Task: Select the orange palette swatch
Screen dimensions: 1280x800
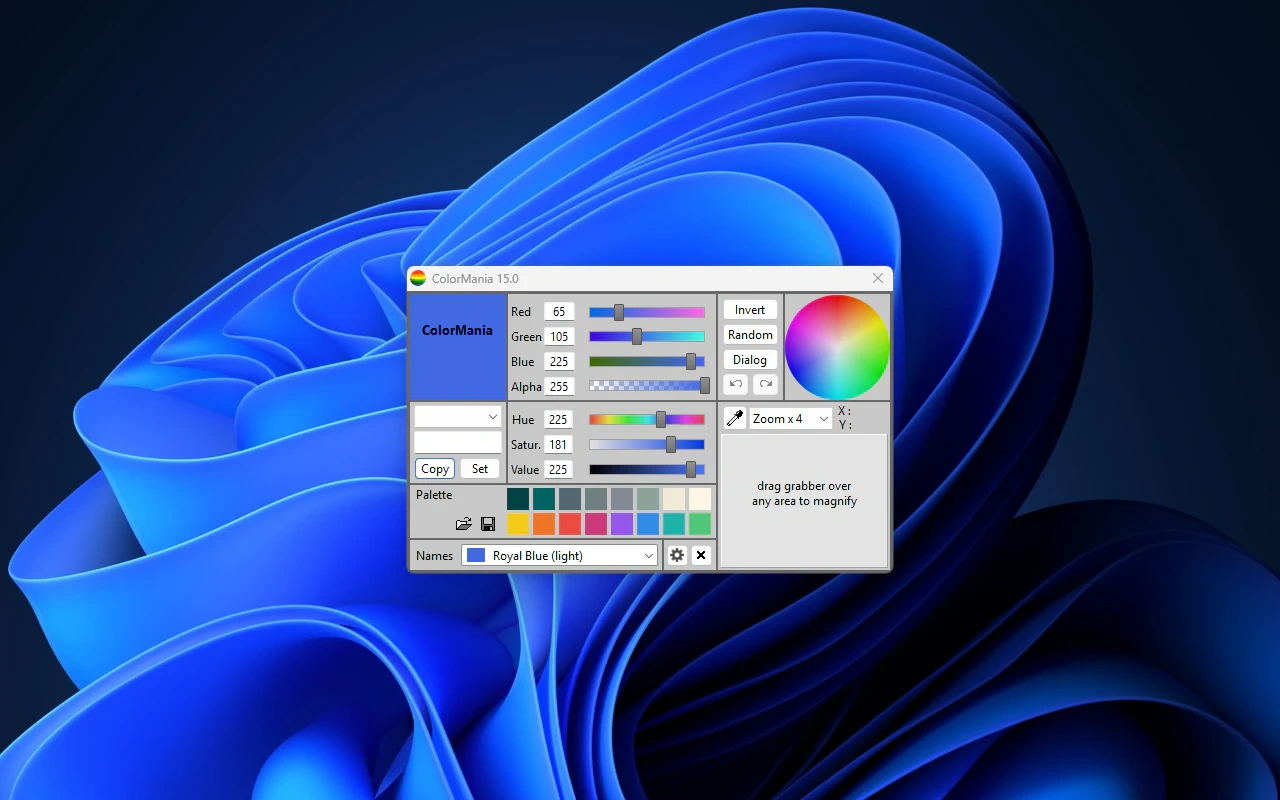Action: 544,524
